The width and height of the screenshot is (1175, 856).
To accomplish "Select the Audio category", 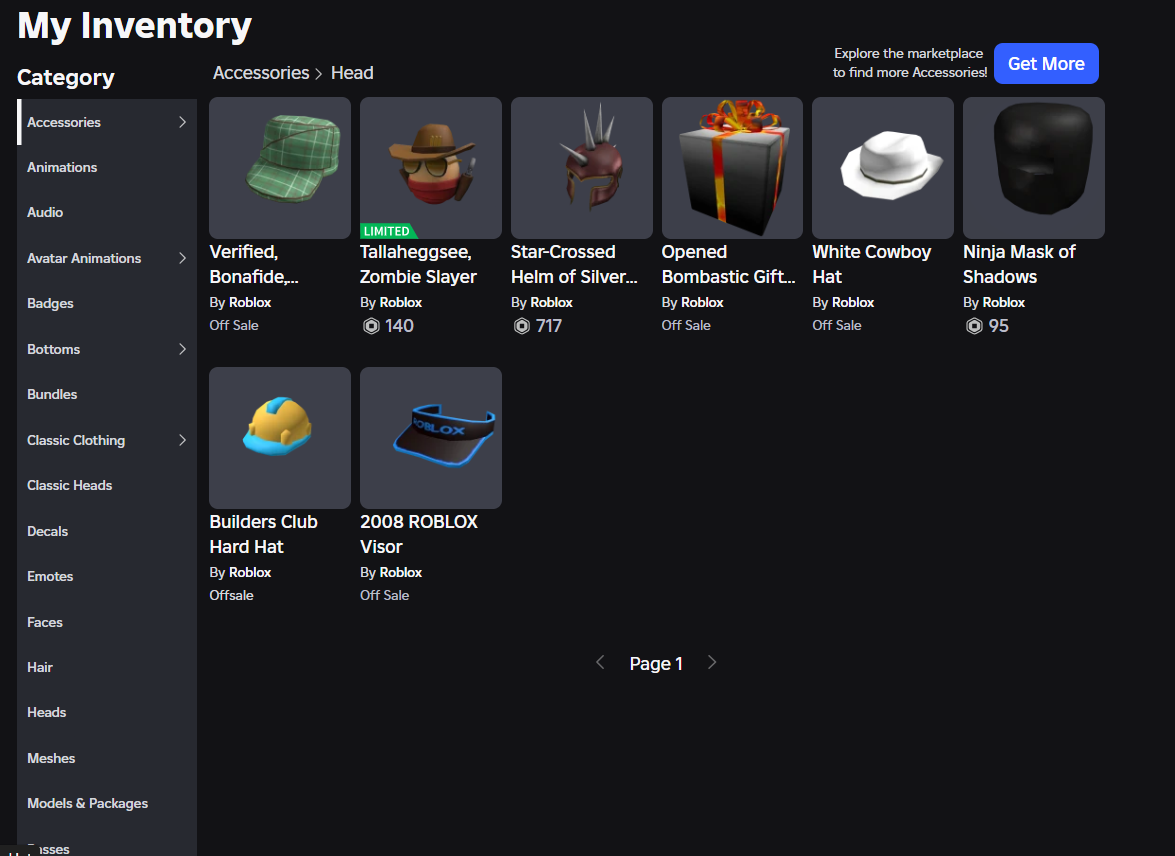I will click(x=44, y=212).
